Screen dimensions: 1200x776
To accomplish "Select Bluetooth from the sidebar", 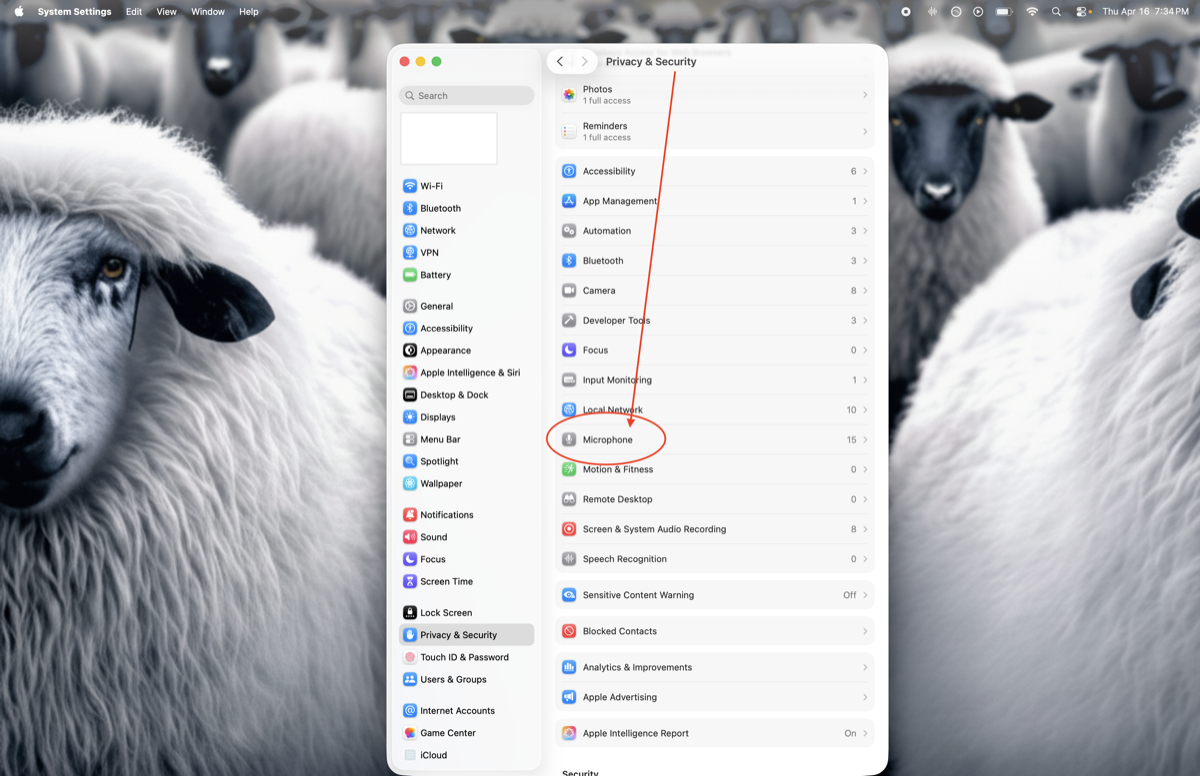I will (x=438, y=207).
